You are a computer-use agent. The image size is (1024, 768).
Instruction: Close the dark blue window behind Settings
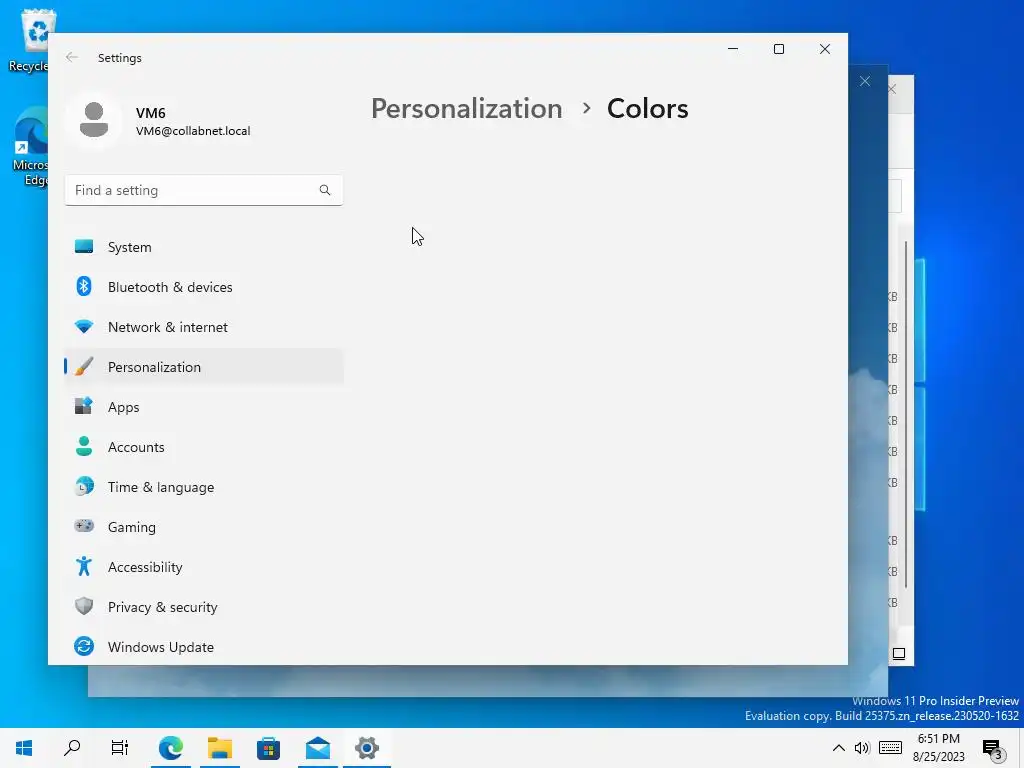[x=865, y=81]
